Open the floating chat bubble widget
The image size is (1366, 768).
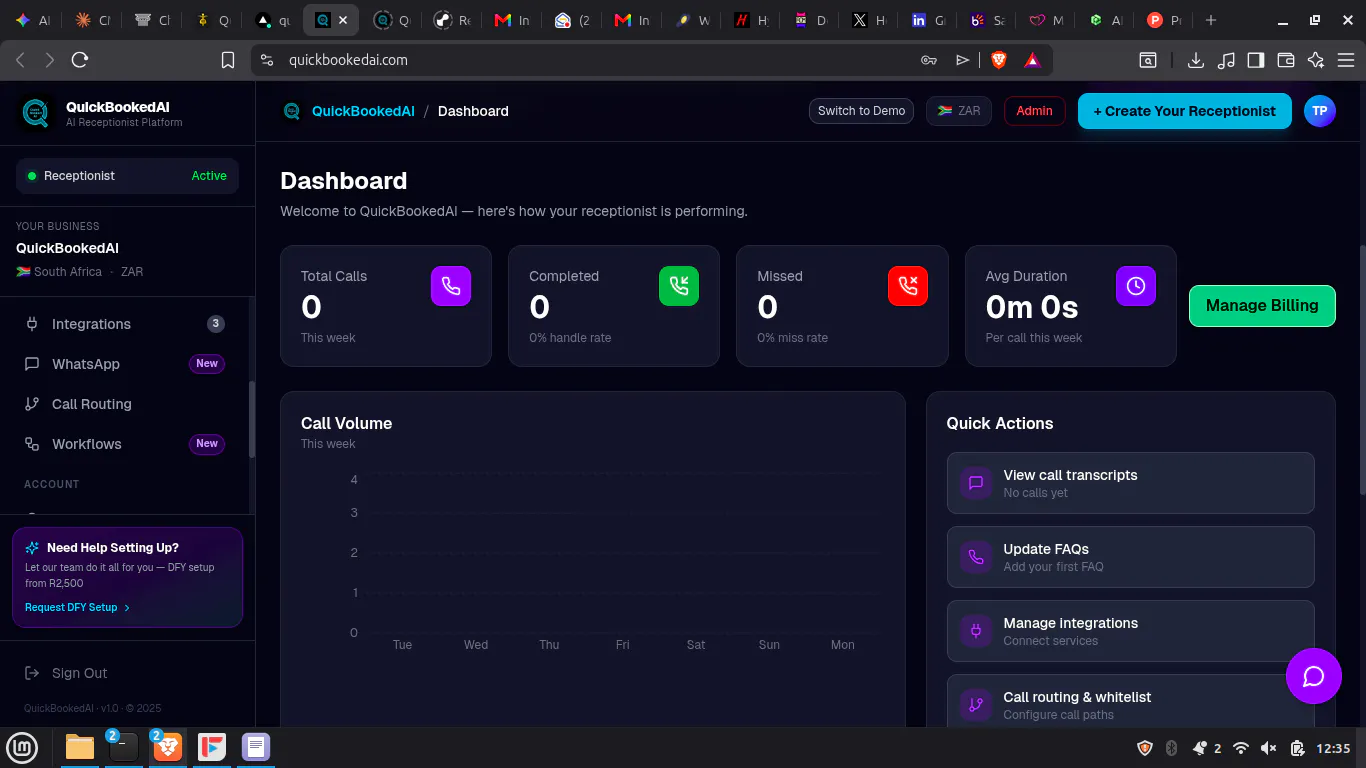[x=1314, y=676]
